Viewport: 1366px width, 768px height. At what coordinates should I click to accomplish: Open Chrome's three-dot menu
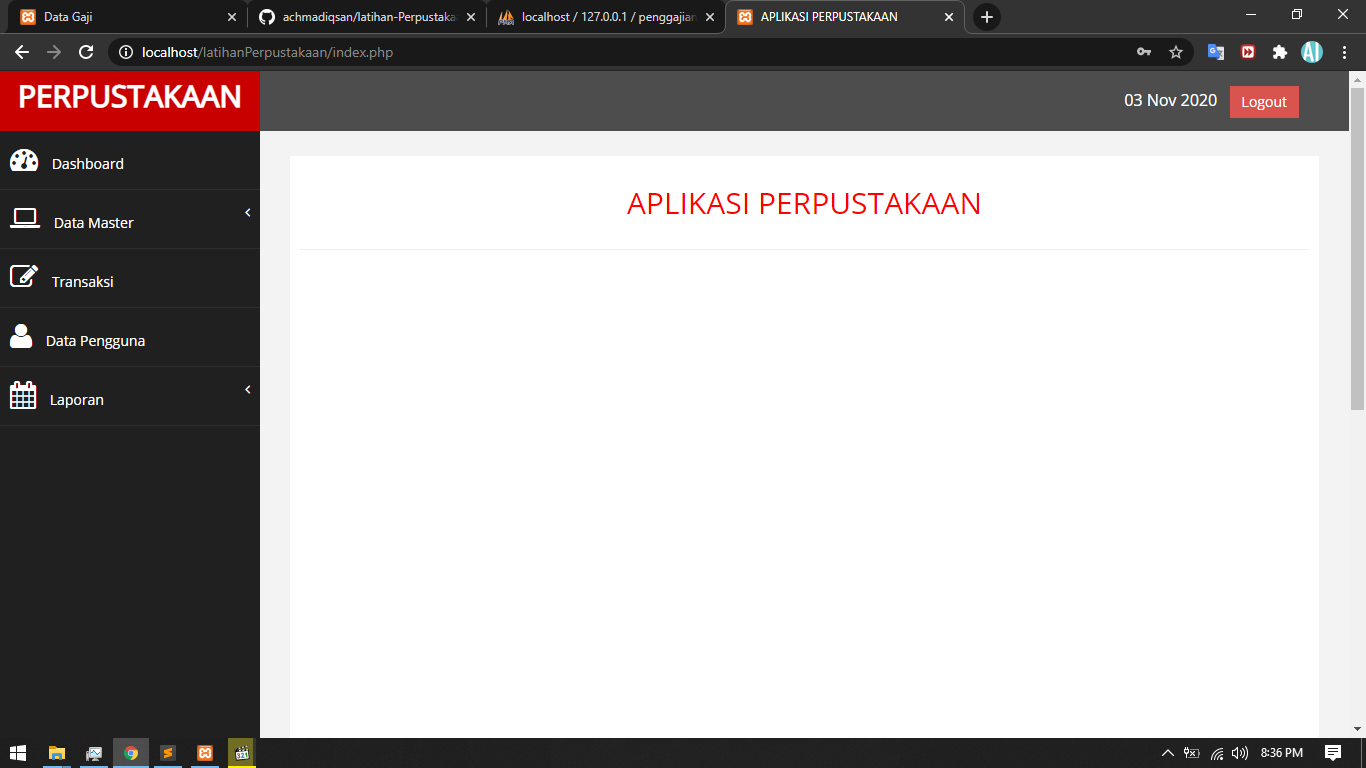[x=1345, y=52]
